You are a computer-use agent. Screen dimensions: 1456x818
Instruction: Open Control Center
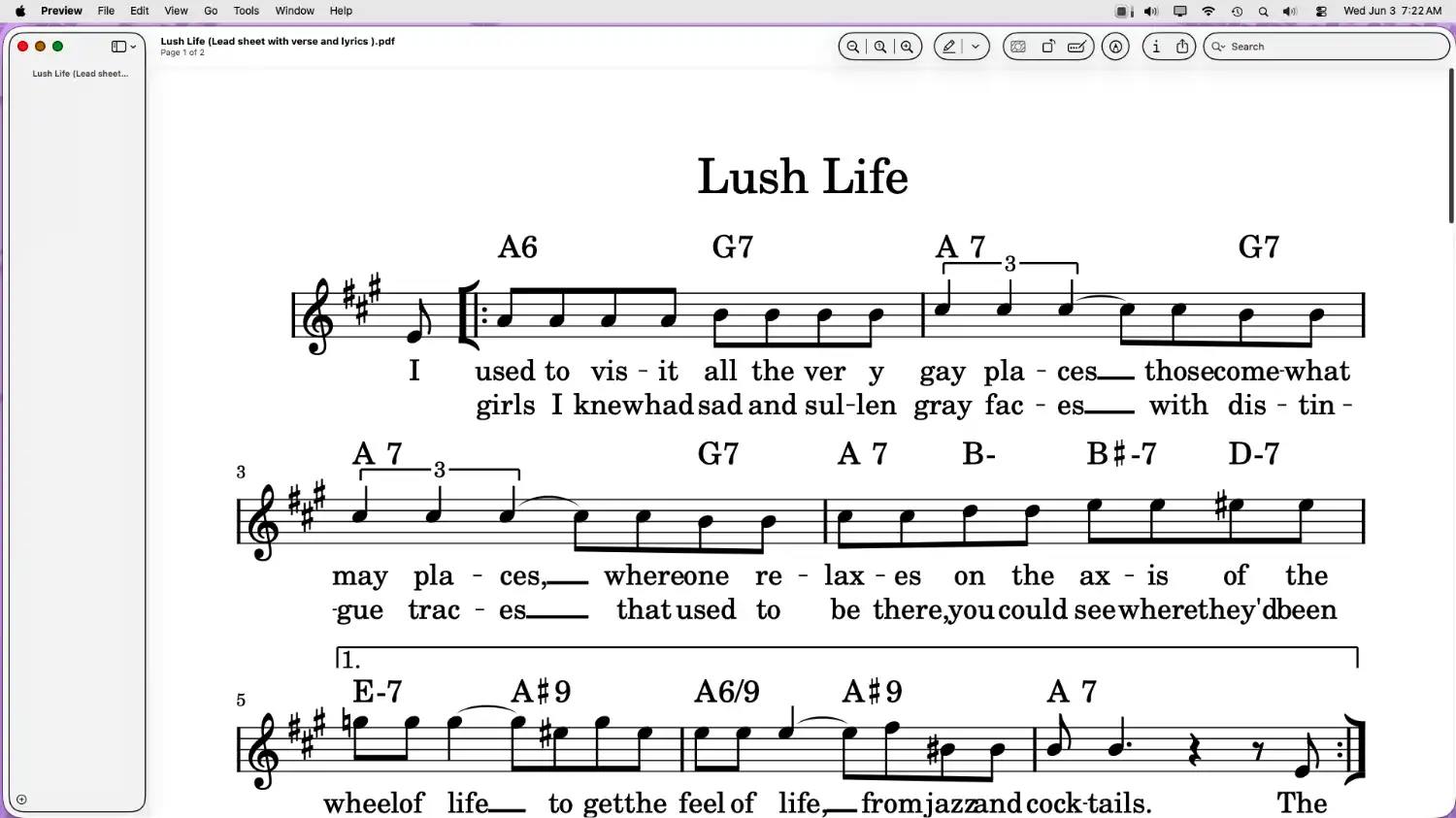point(1321,12)
